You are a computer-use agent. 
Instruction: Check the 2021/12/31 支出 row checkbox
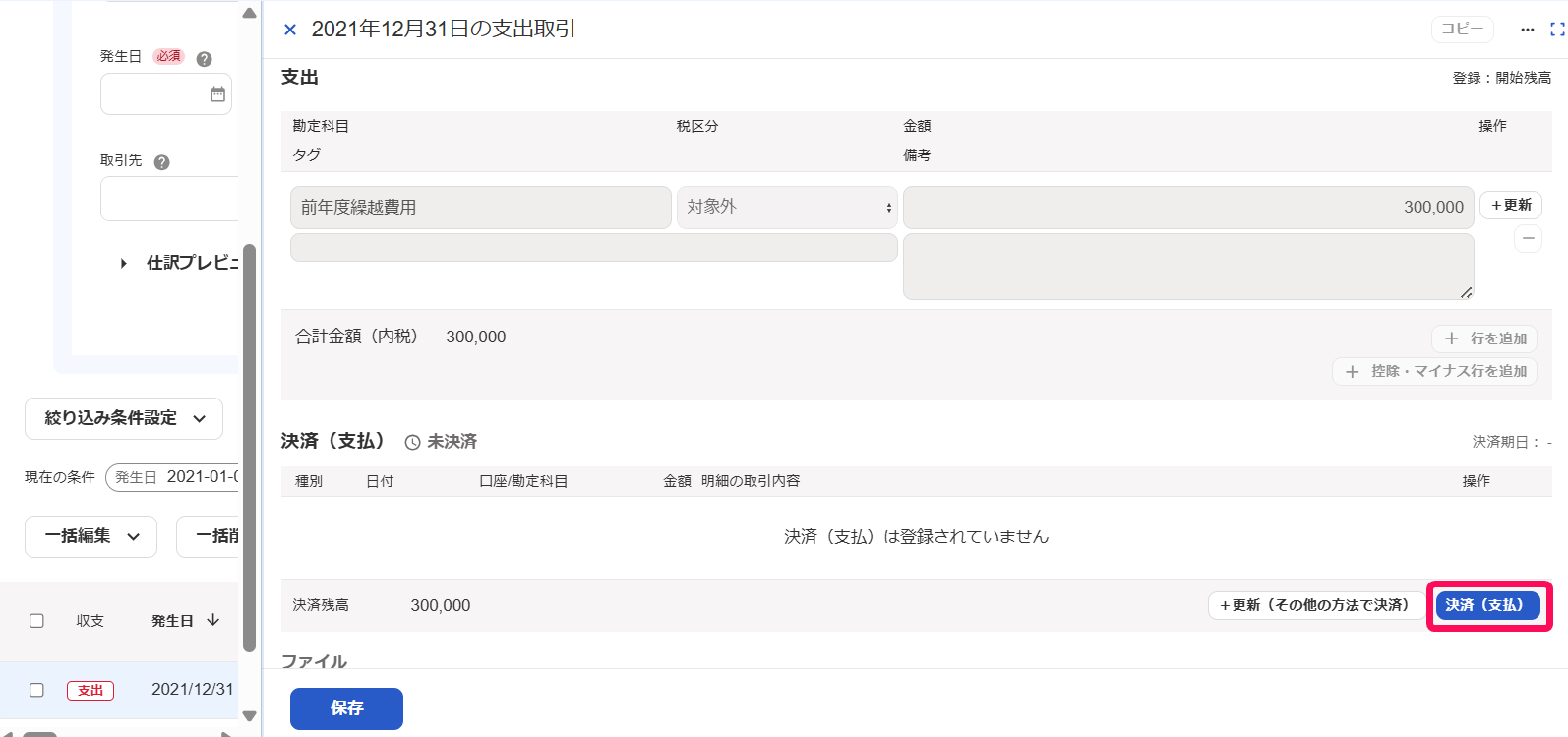pyautogui.click(x=37, y=690)
